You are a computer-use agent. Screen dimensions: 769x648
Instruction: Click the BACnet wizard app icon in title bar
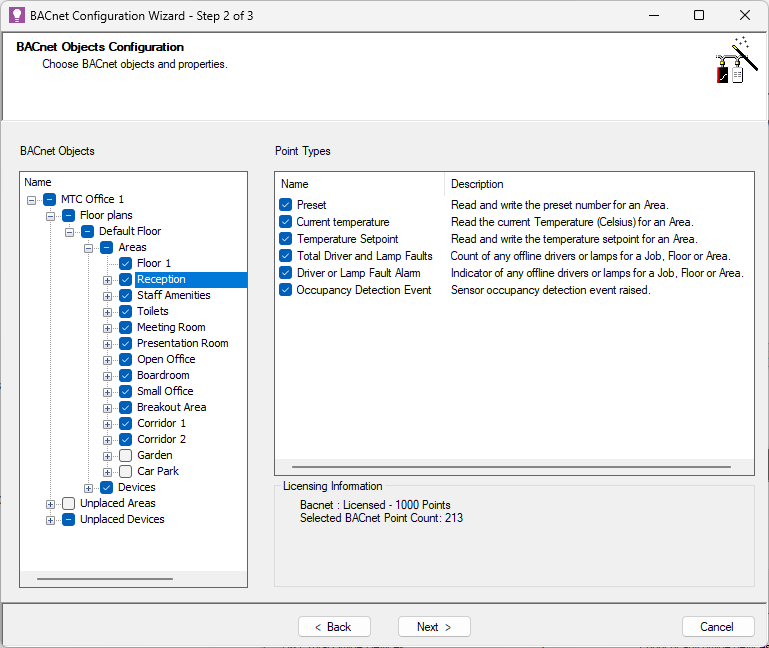pyautogui.click(x=17, y=15)
